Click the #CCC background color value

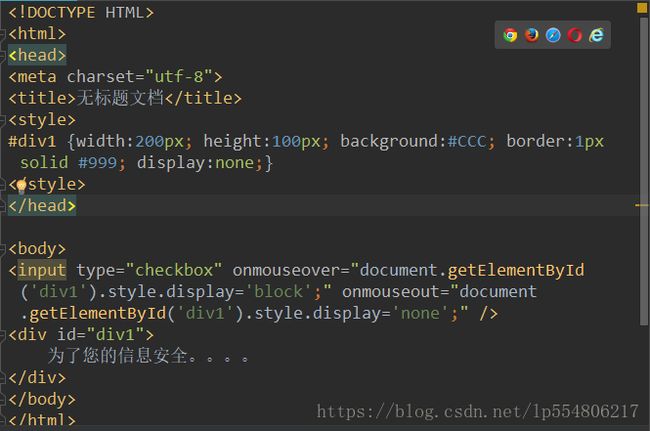point(467,141)
